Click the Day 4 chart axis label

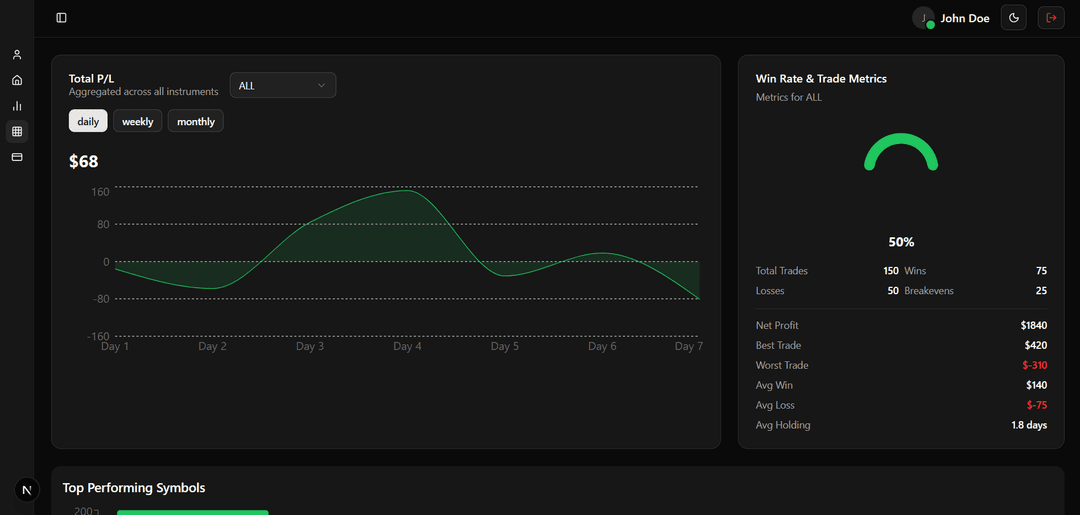[x=407, y=347]
